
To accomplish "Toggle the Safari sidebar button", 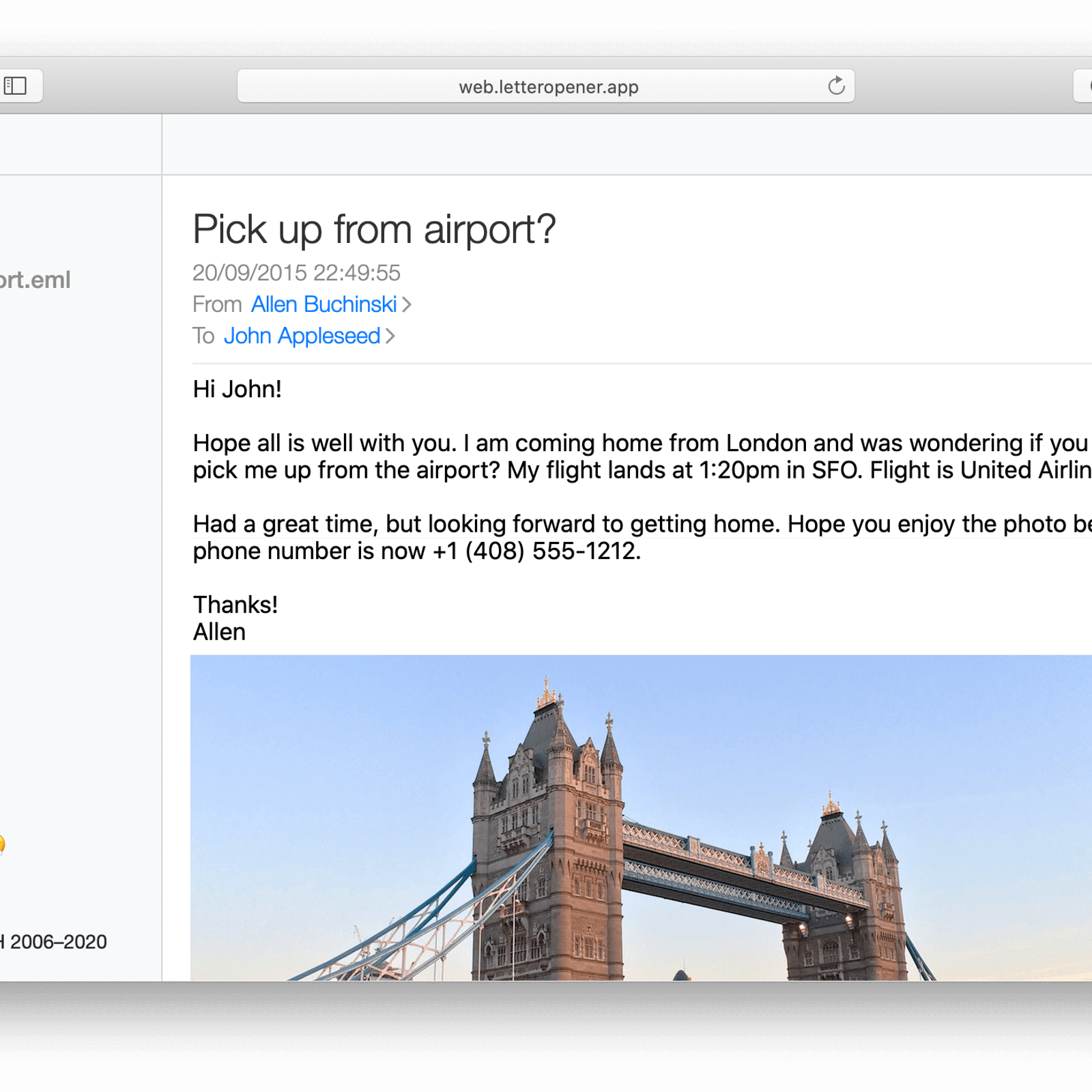I will pos(16,86).
